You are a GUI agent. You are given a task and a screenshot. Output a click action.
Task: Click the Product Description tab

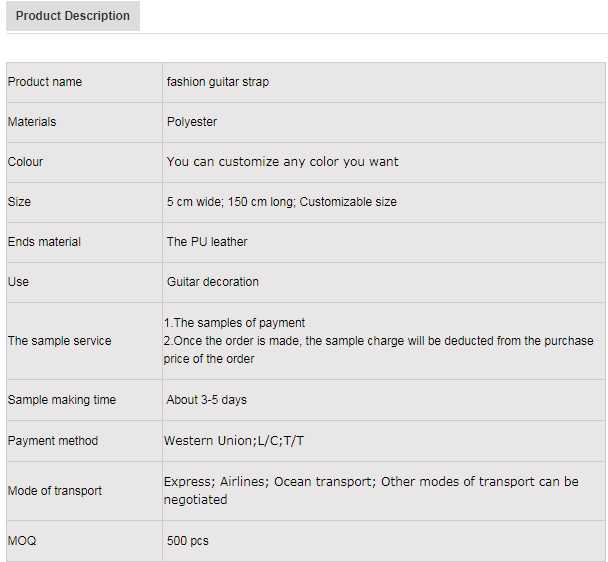tap(73, 16)
